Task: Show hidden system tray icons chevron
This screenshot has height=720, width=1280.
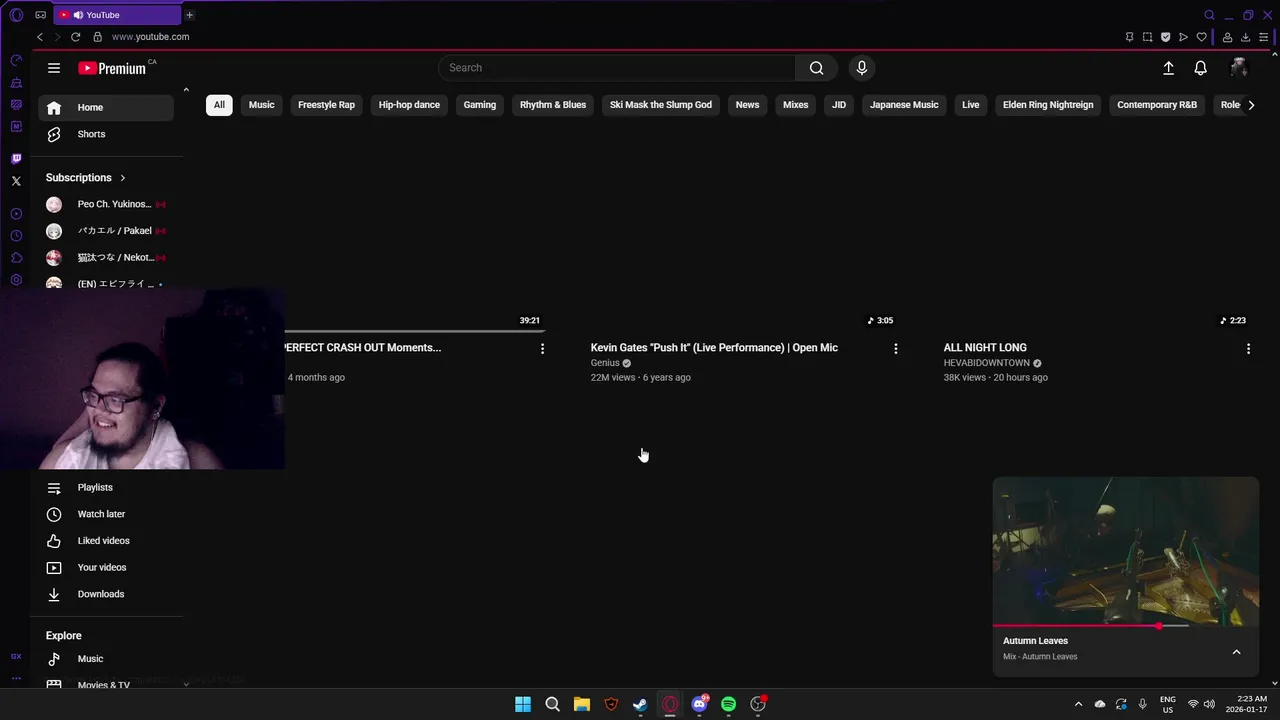Action: tap(1078, 704)
